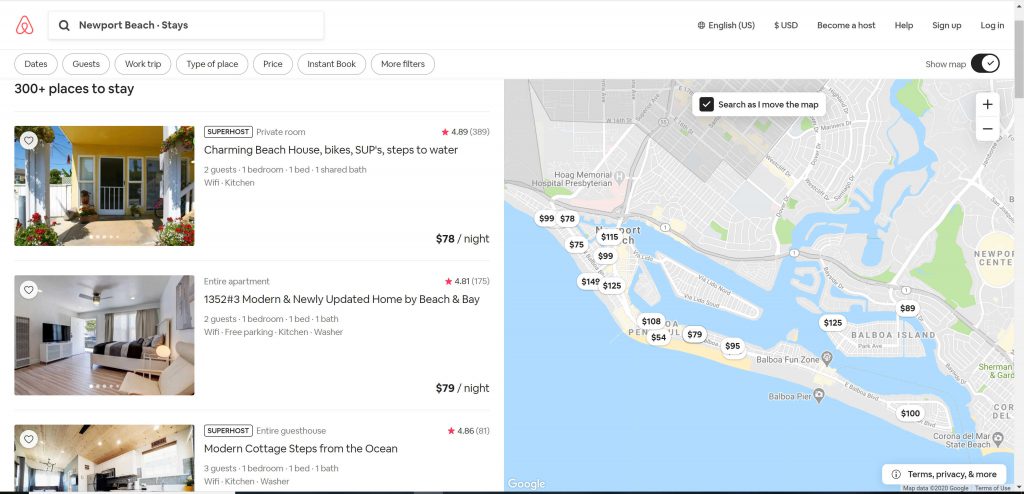Open the Dates filter
The height and width of the screenshot is (494, 1024).
pos(36,64)
